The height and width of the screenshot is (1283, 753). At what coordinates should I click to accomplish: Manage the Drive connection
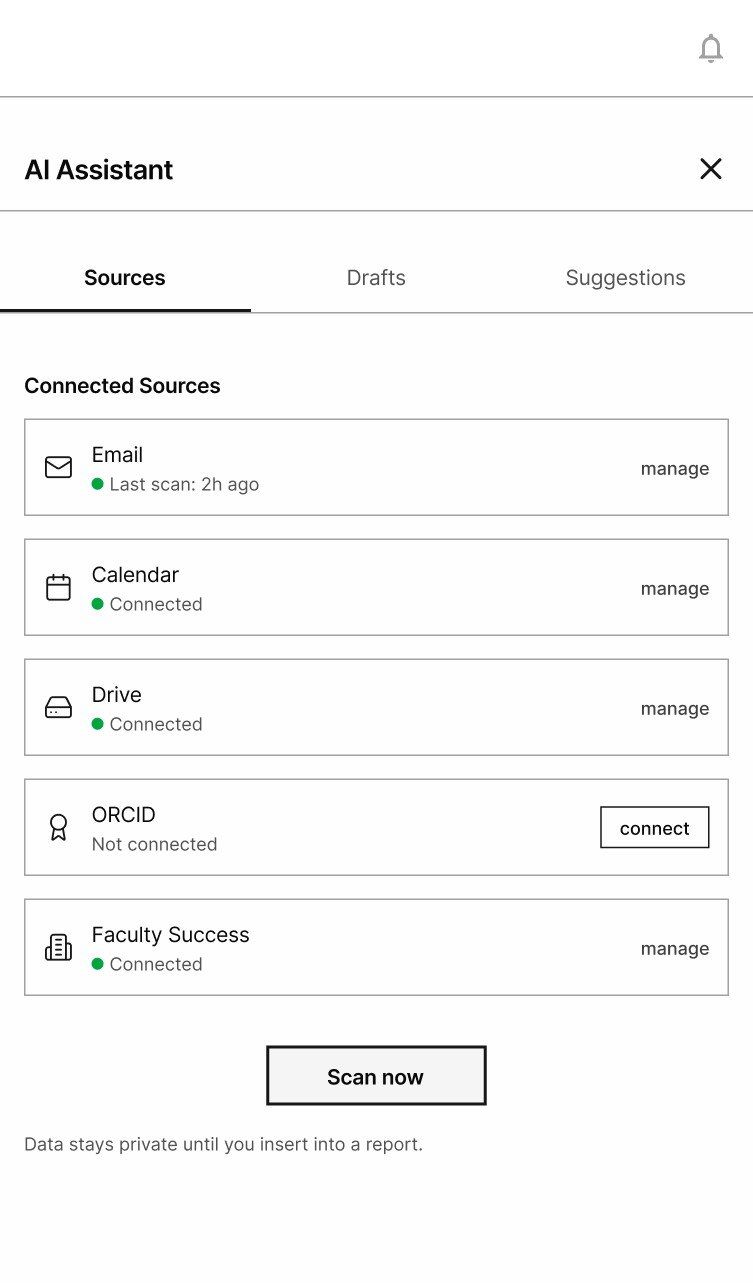675,709
